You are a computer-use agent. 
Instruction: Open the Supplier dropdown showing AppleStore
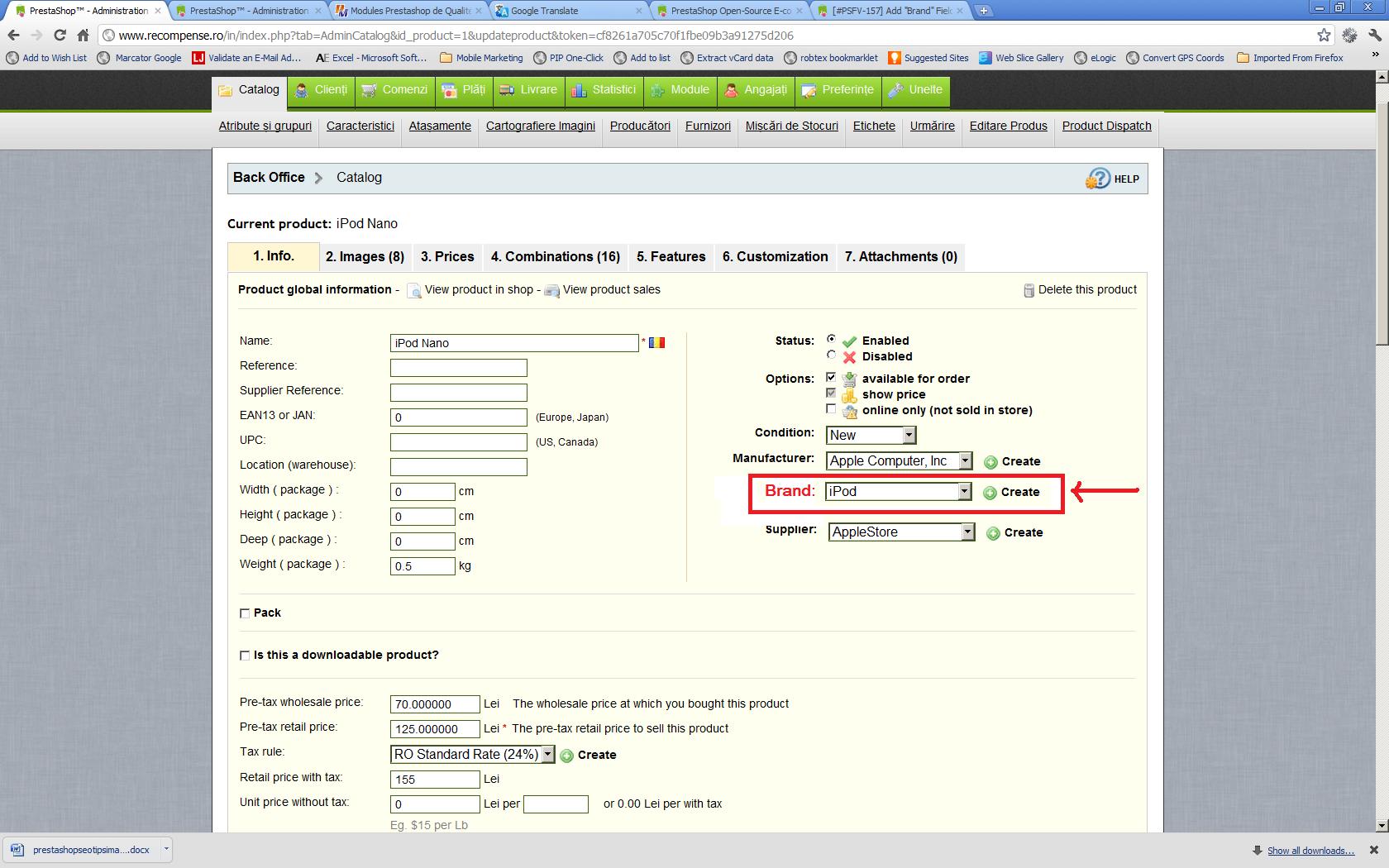(902, 532)
